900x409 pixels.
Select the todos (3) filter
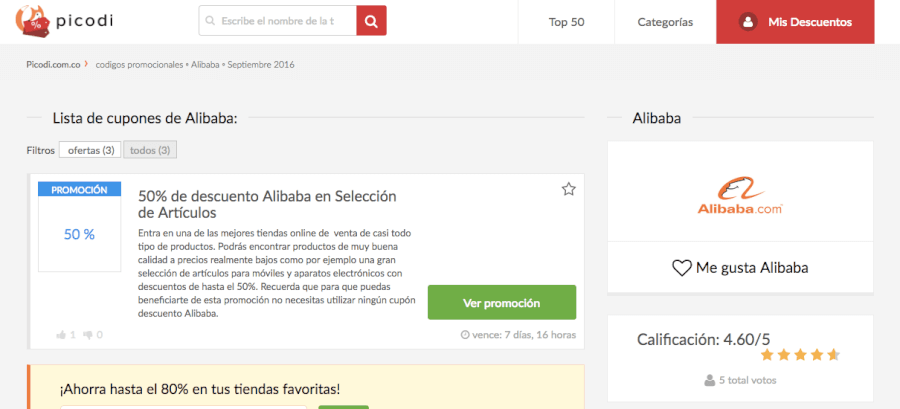tap(150, 150)
